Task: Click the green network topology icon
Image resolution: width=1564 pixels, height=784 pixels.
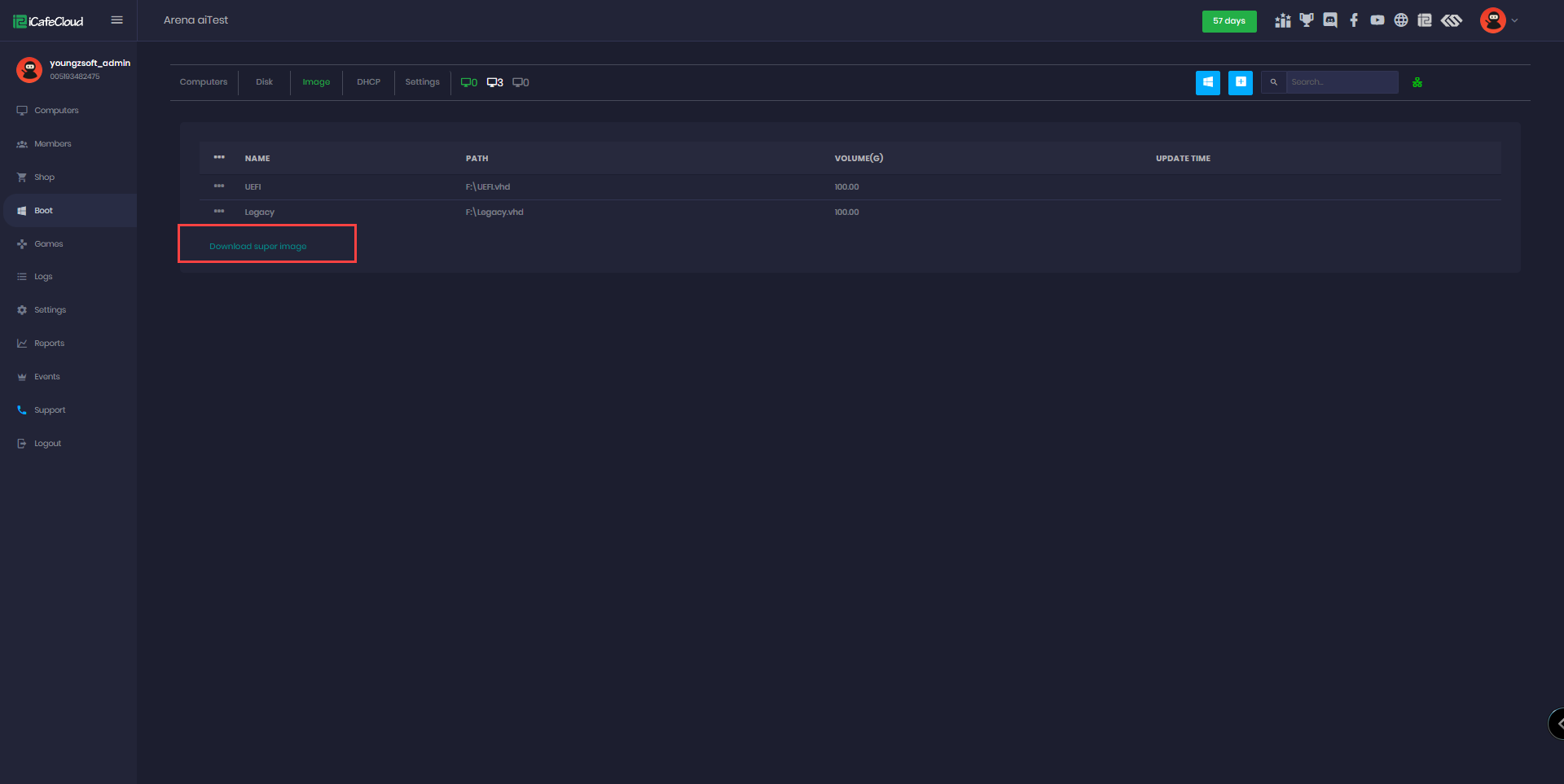Action: 1417,82
